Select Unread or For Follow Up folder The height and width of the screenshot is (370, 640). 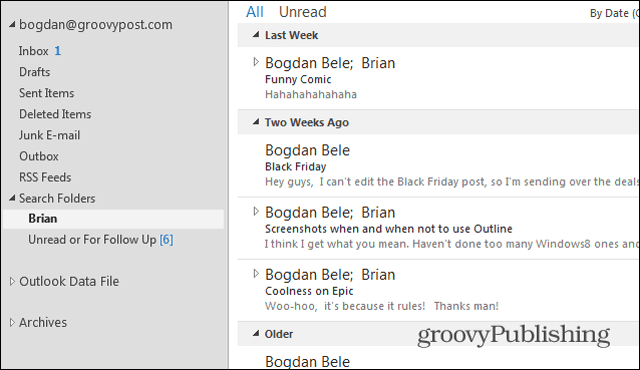pyautogui.click(x=100, y=240)
